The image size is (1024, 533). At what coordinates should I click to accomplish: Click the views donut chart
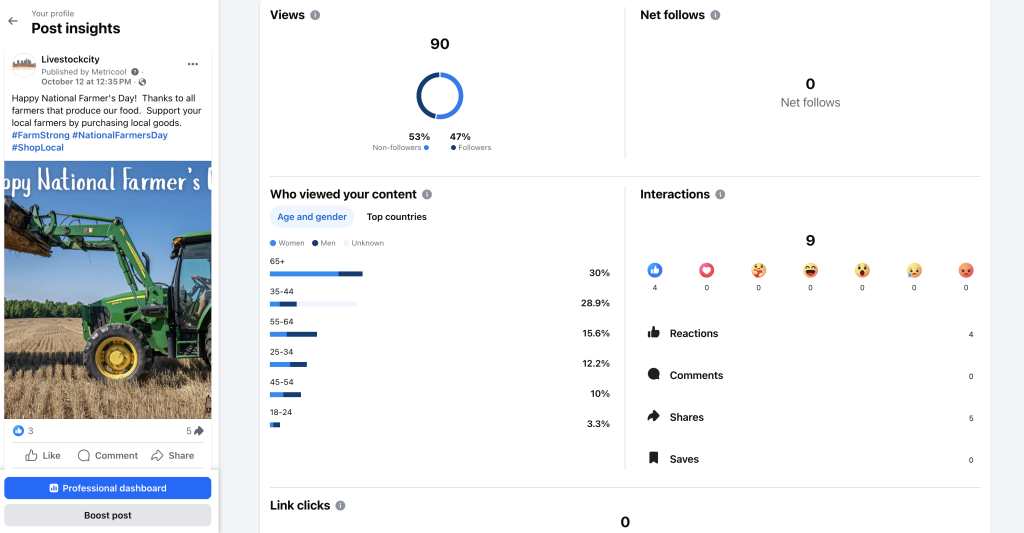[x=439, y=96]
